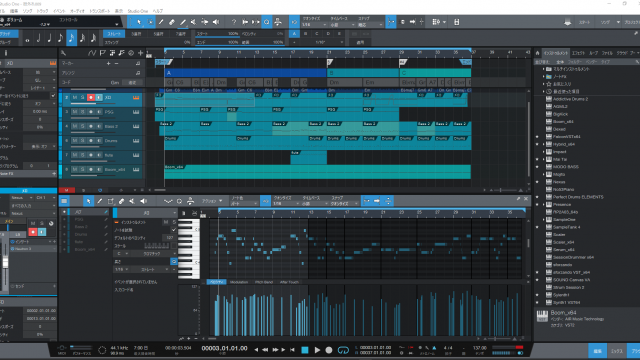Open the track list wrench settings icon
Viewport: 640px width, 360px height.
[64, 53]
